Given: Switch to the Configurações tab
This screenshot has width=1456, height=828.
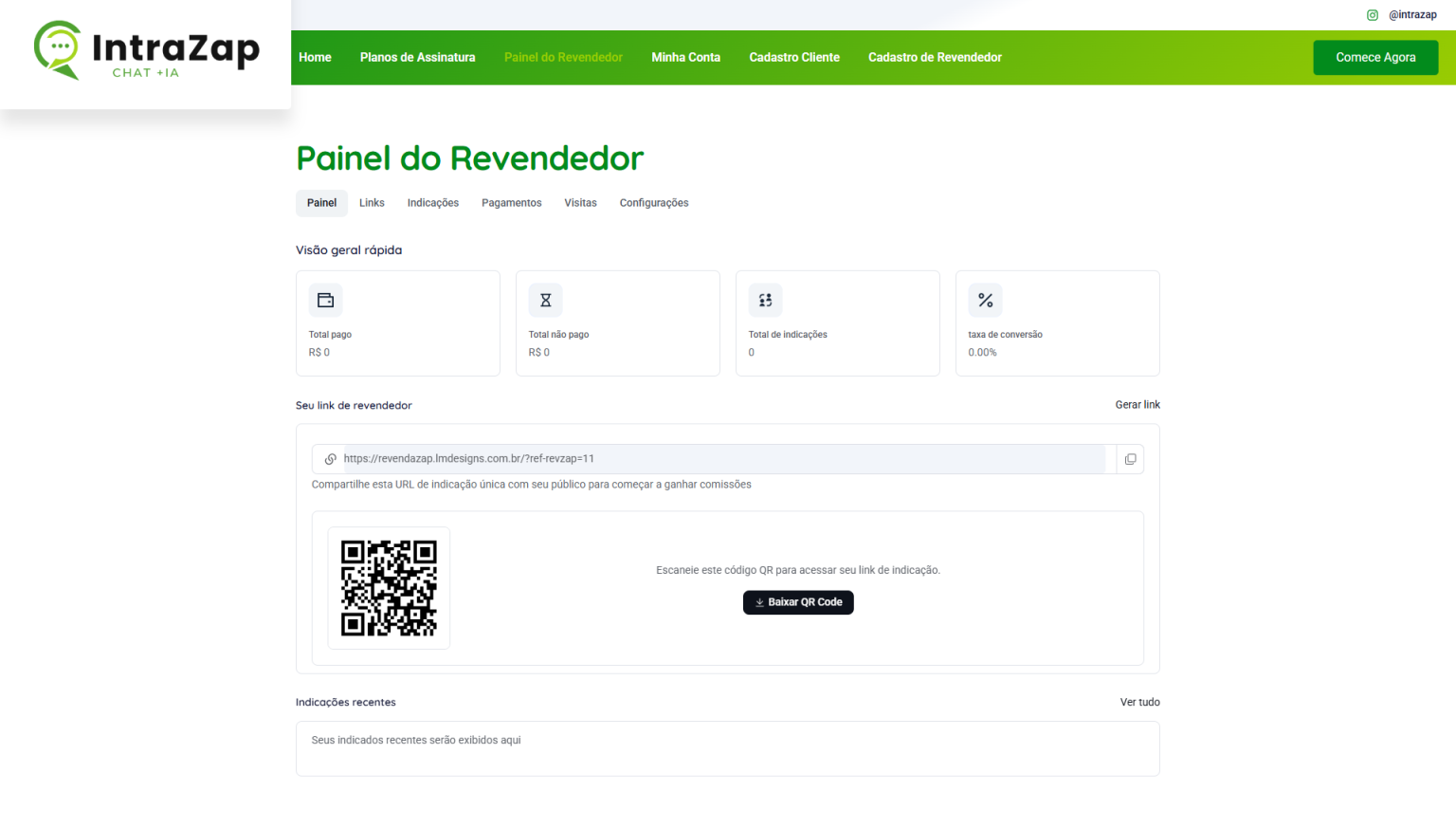Looking at the screenshot, I should tap(654, 203).
